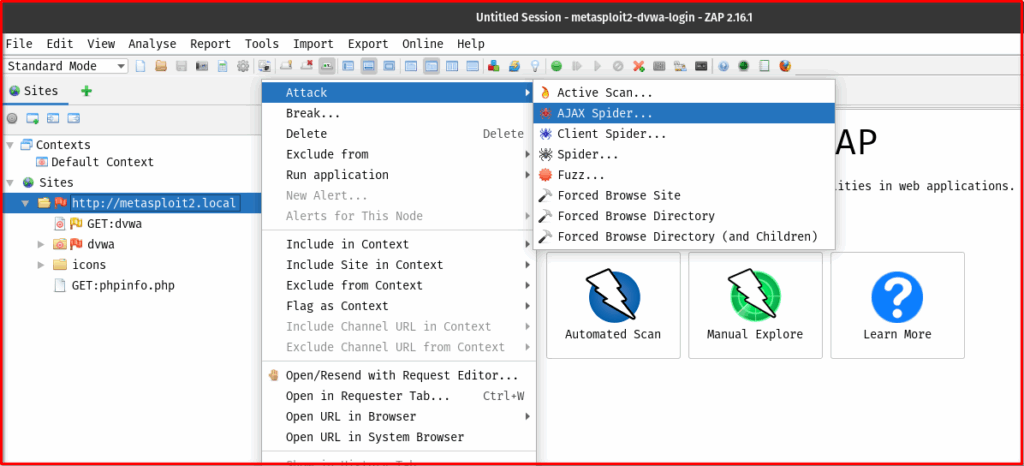Open the Exclude from submenu

[x=399, y=155]
